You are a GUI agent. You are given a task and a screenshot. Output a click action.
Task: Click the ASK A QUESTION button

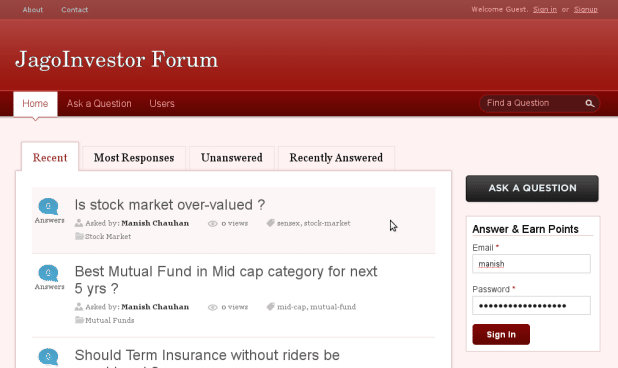532,188
